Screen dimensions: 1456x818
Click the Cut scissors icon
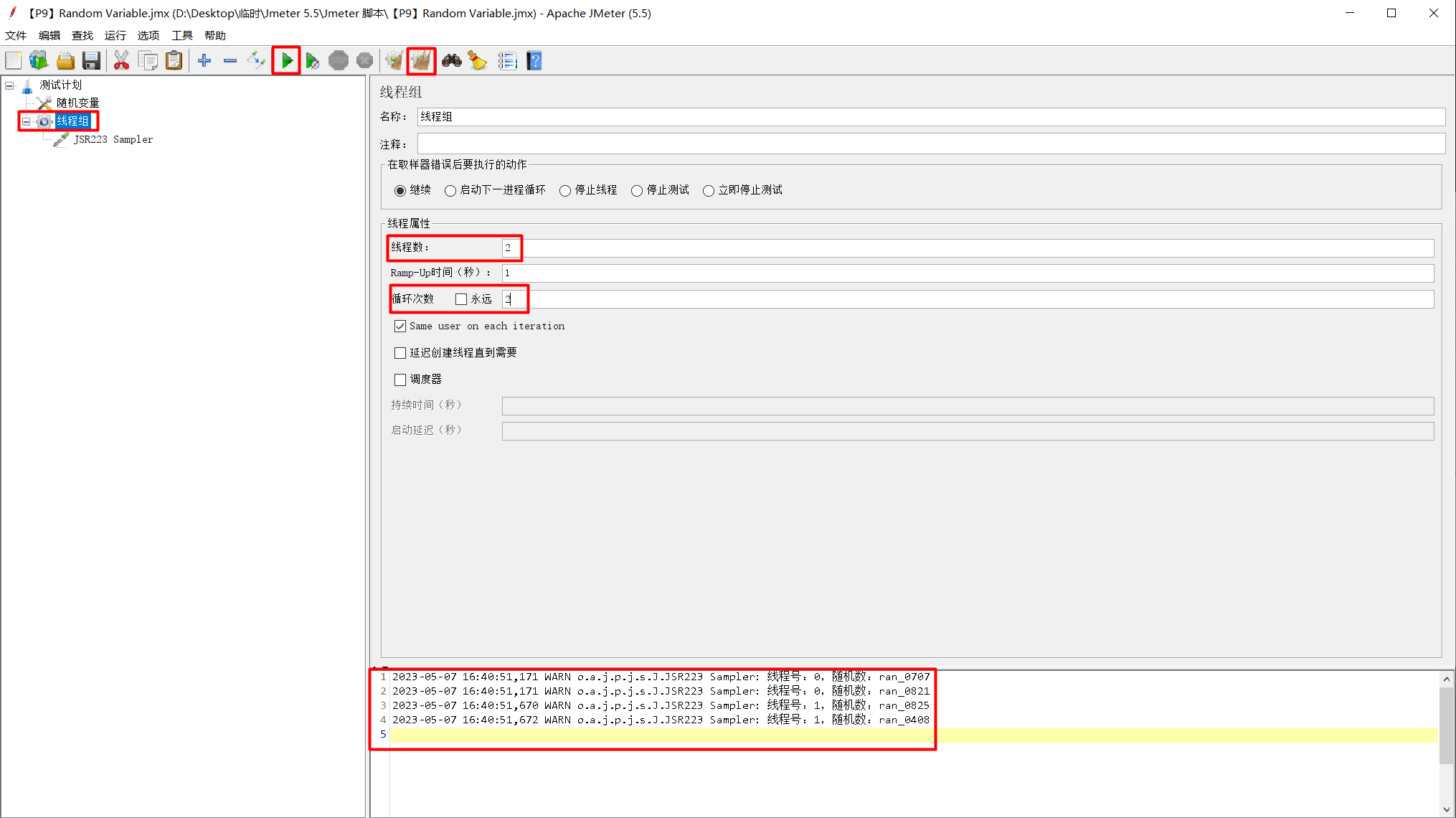(x=122, y=60)
